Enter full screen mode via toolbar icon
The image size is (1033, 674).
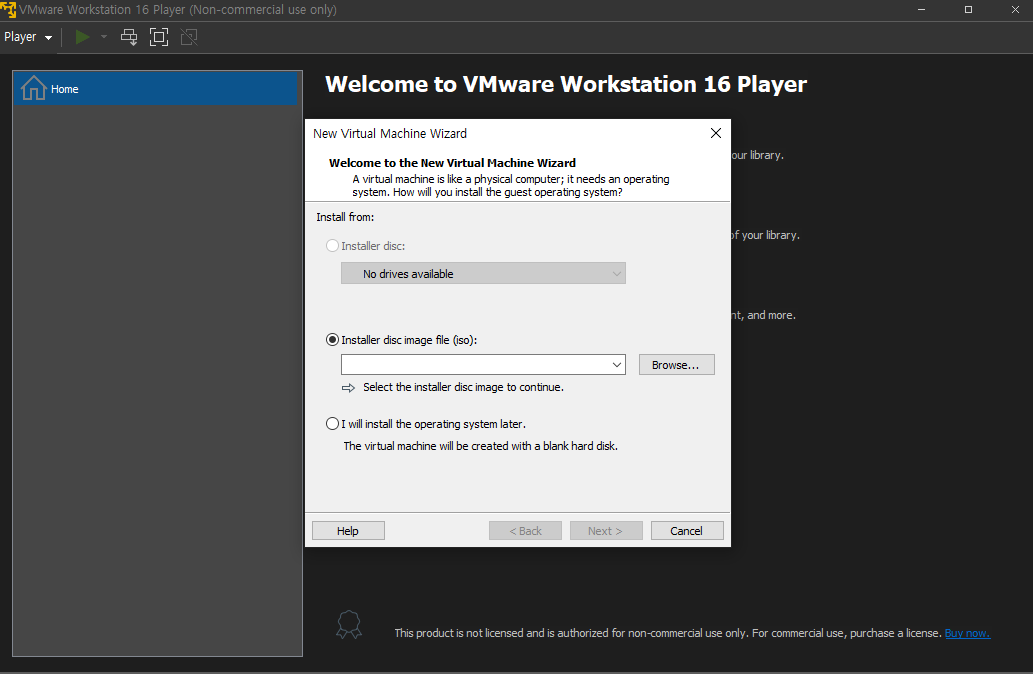pos(159,37)
